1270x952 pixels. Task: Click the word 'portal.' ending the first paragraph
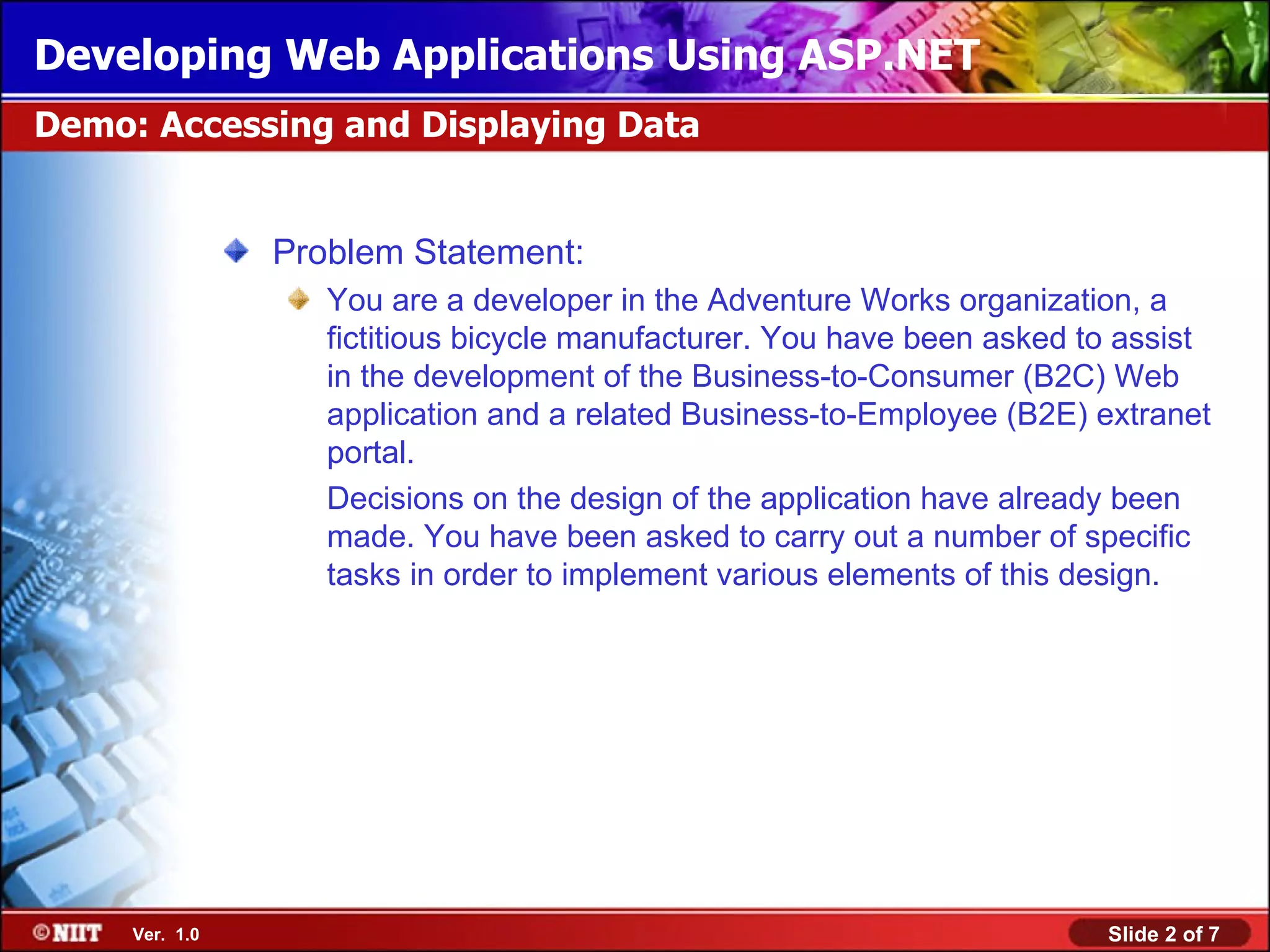[370, 452]
